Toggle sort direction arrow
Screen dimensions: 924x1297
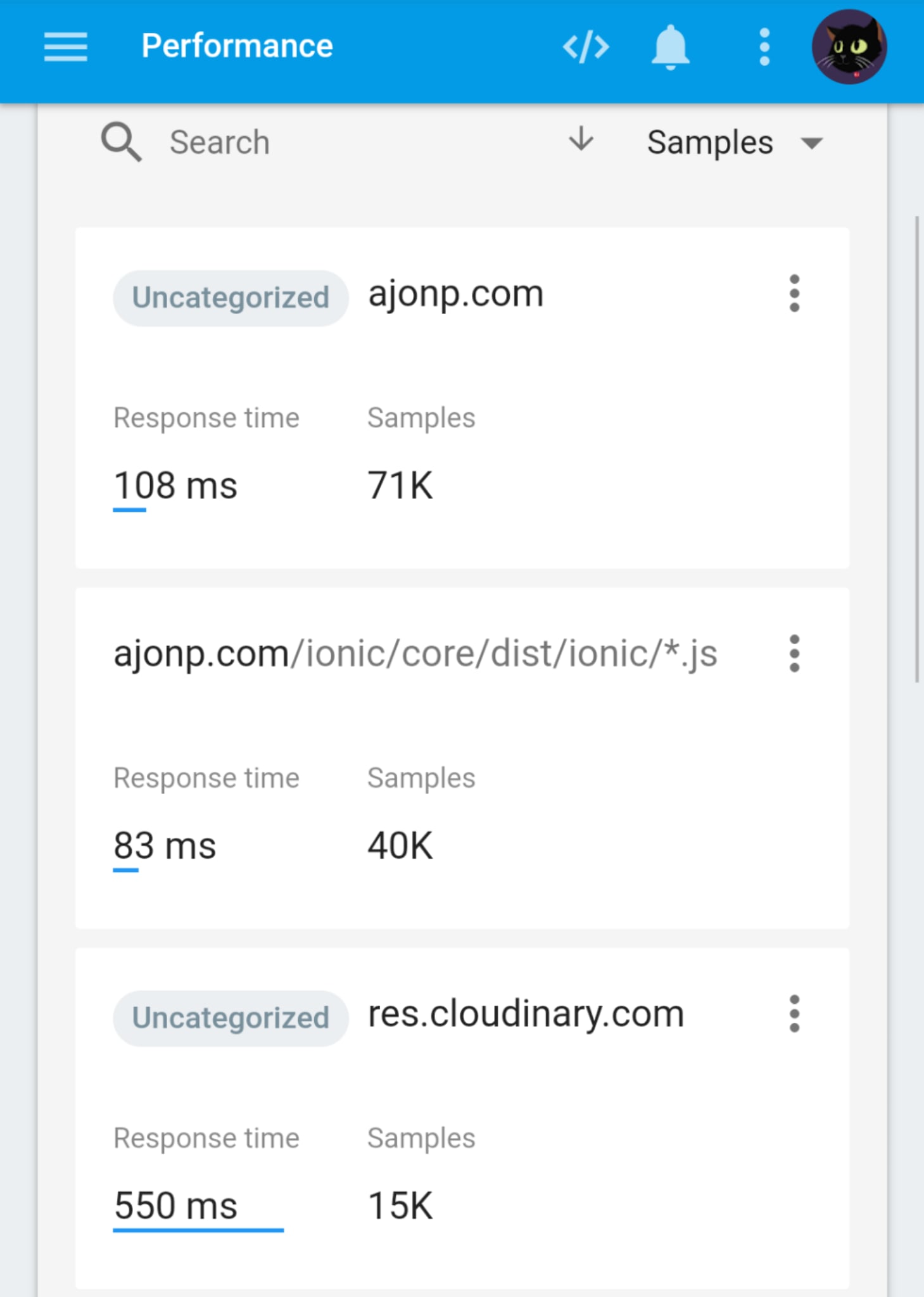(581, 139)
